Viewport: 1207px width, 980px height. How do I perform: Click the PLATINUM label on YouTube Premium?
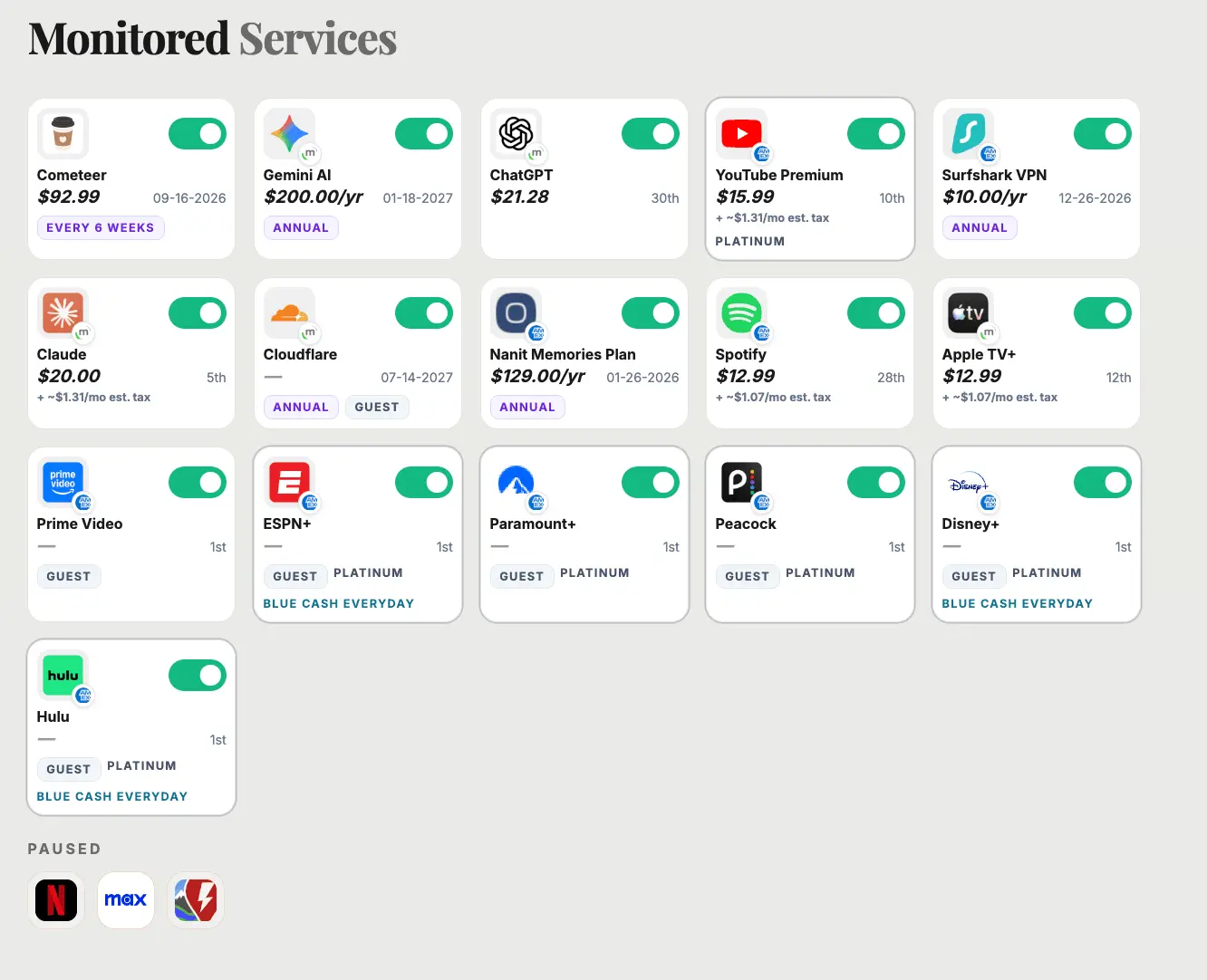coord(750,241)
